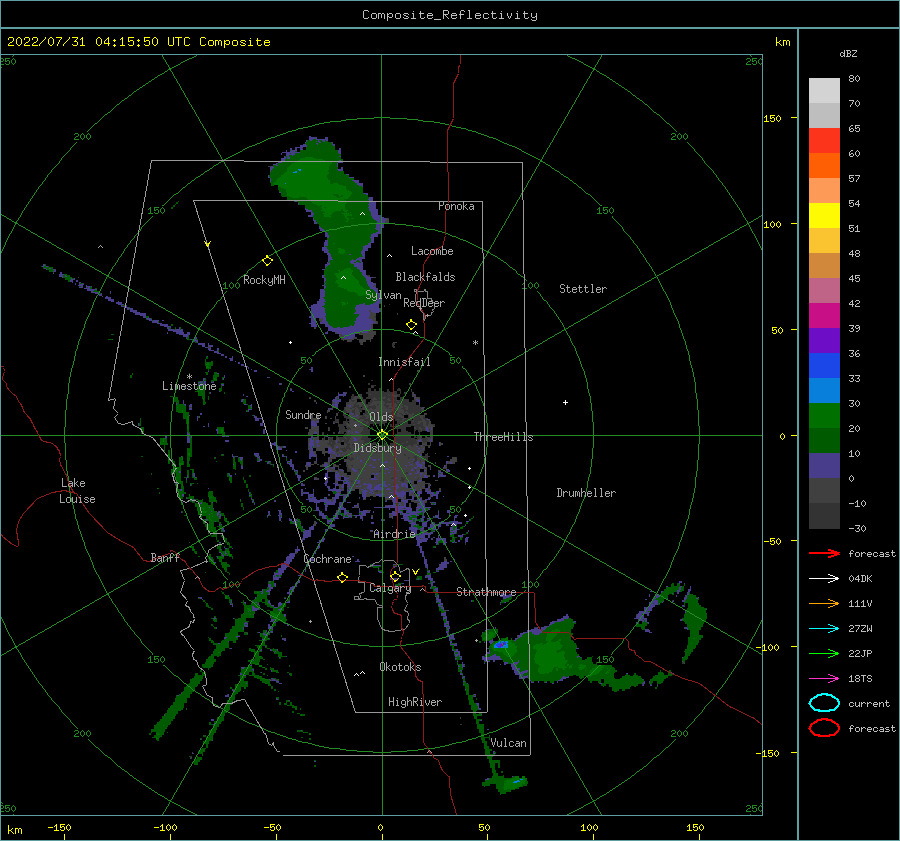
Task: Click the green echo patch south of Vulcan
Action: click(x=505, y=783)
